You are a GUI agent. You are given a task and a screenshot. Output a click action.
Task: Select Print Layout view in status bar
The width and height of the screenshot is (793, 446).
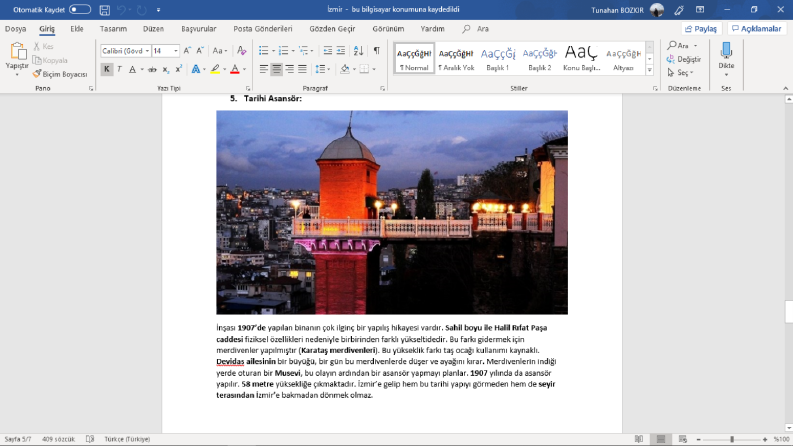(x=660, y=439)
